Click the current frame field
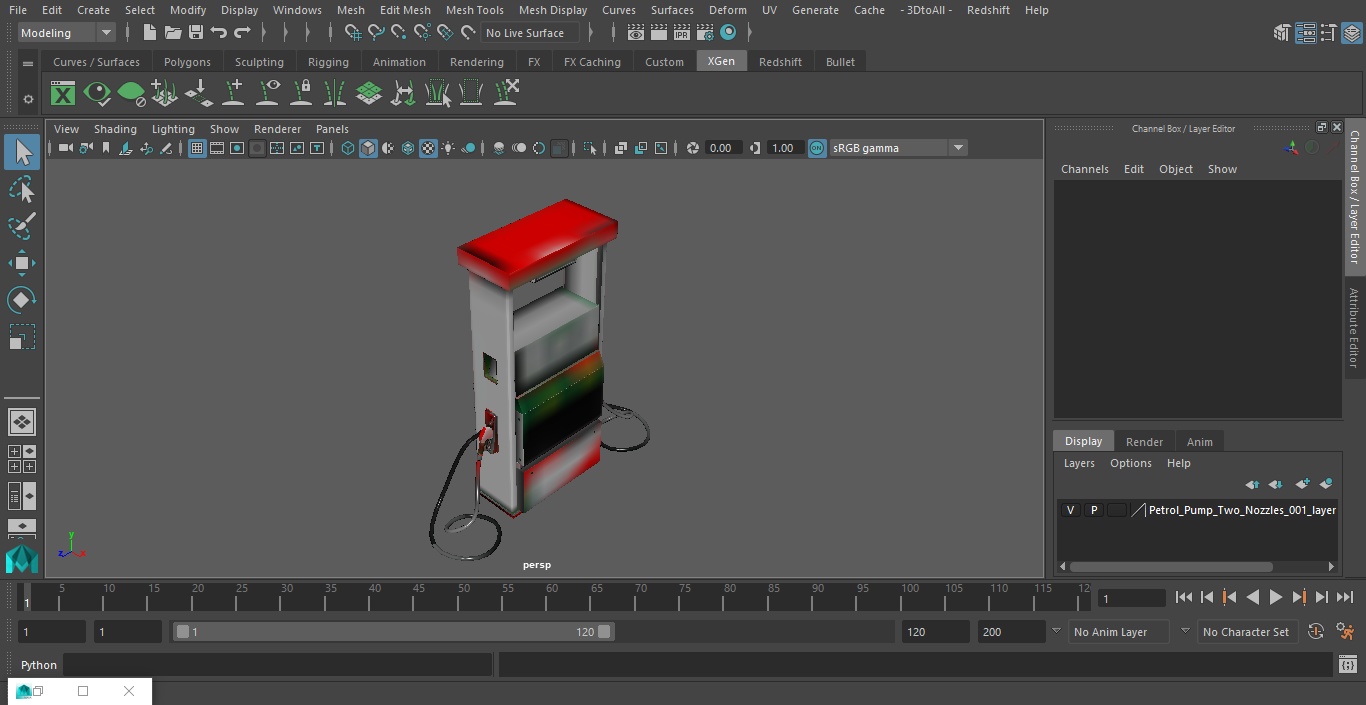Image resolution: width=1366 pixels, height=705 pixels. point(1132,598)
